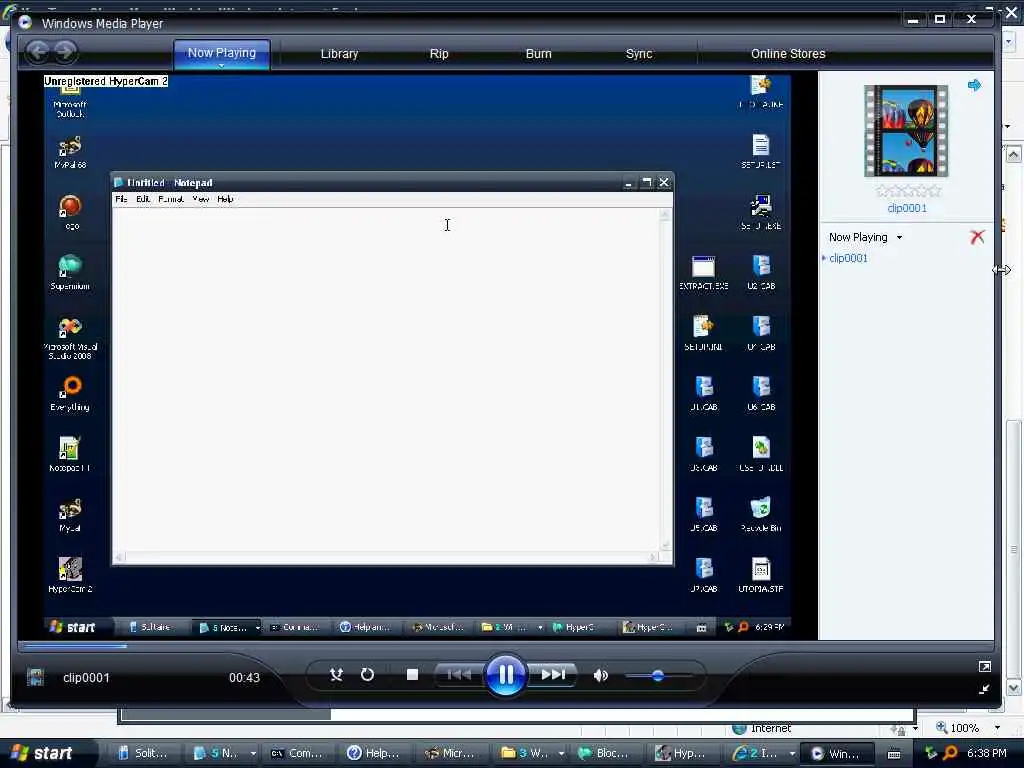1024x768 pixels.
Task: Select the Sync tab
Action: 639,54
